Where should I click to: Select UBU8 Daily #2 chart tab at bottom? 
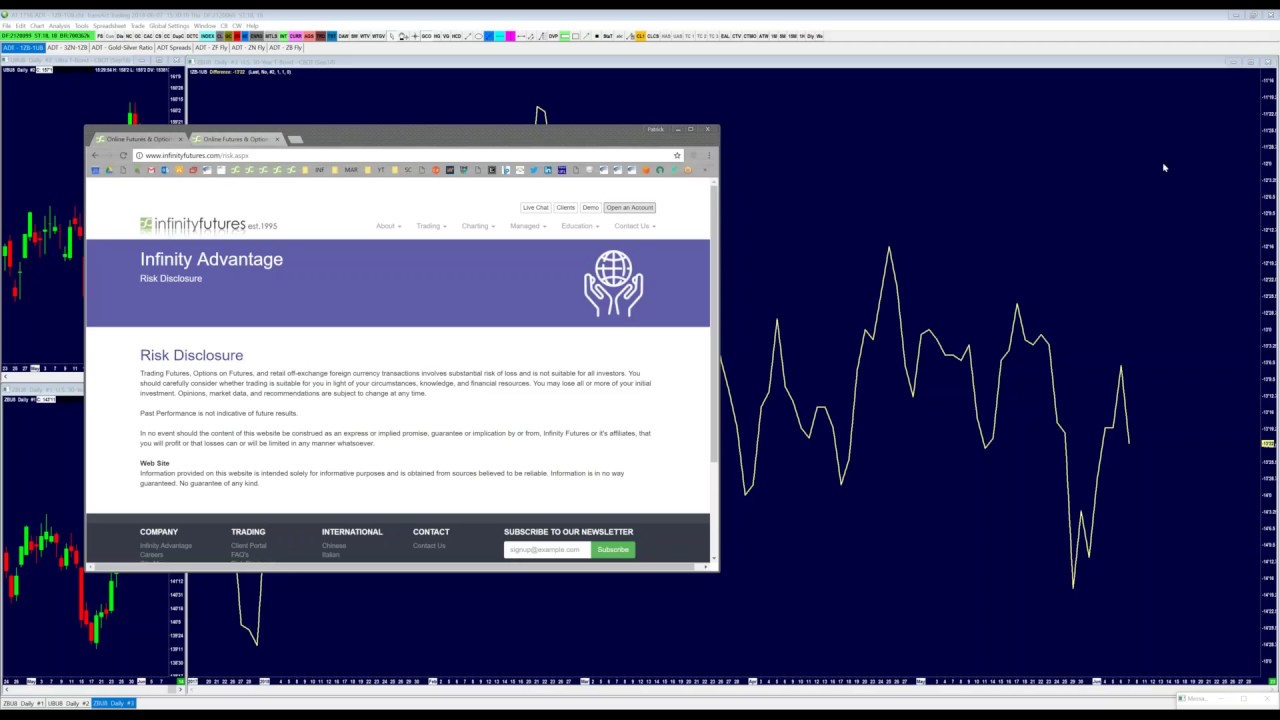pyautogui.click(x=69, y=703)
